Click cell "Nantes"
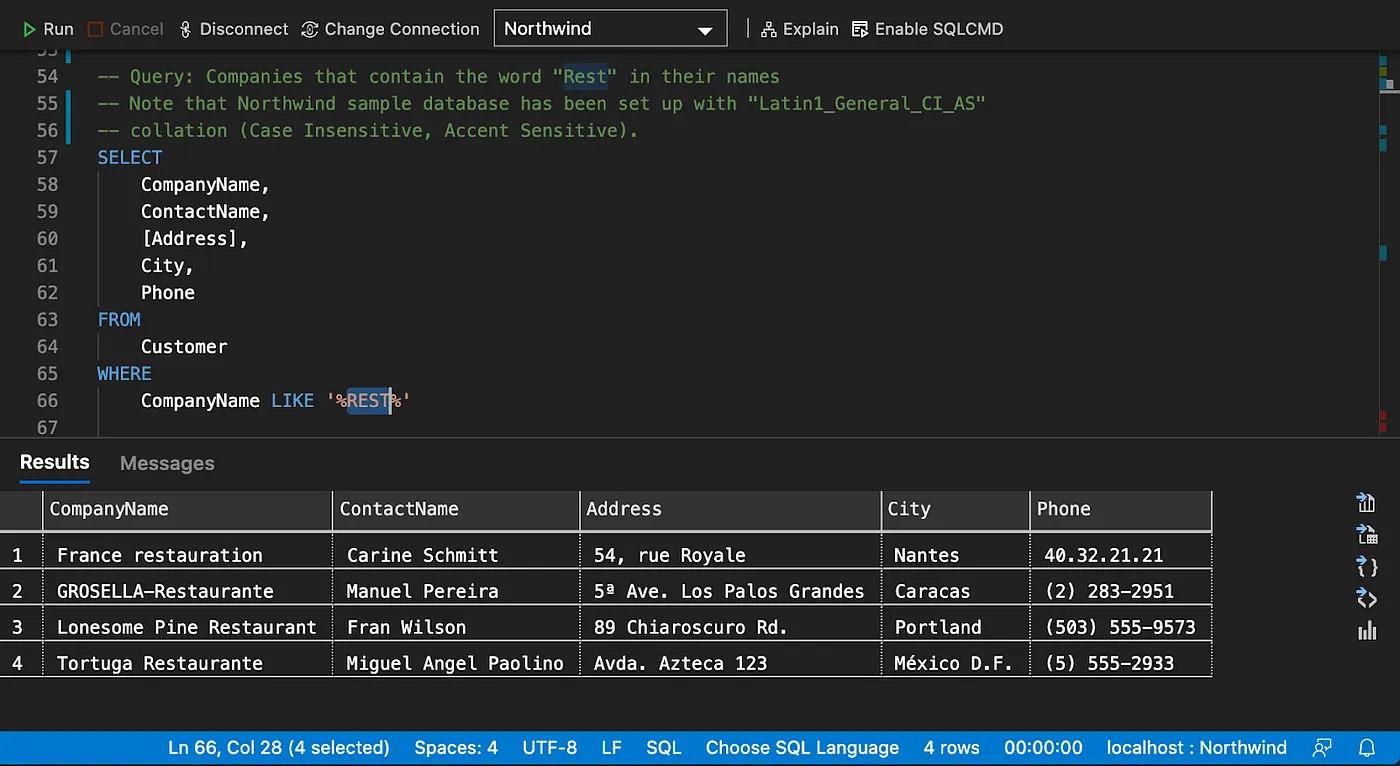This screenshot has height=766, width=1400. coord(955,555)
